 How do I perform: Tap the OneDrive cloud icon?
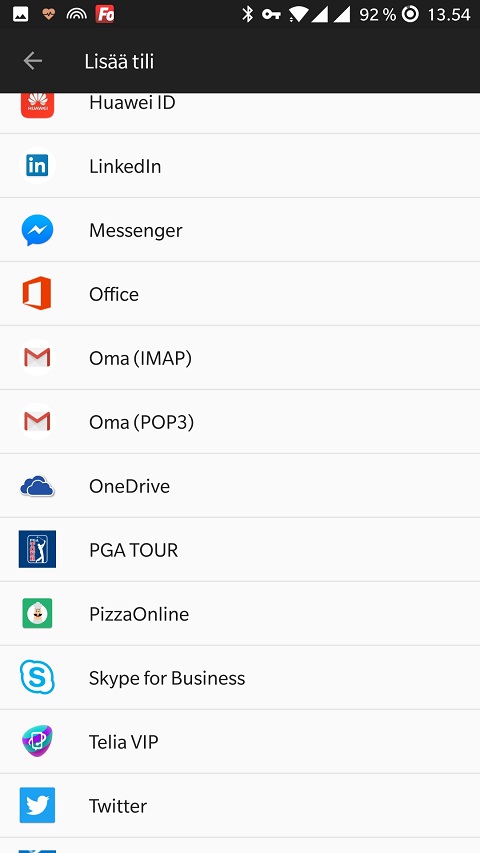click(x=37, y=486)
